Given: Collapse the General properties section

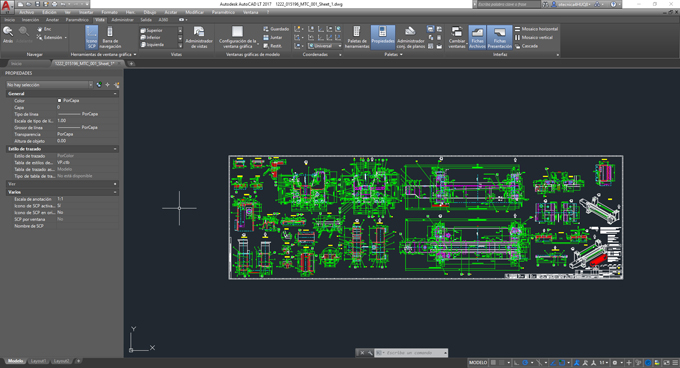Looking at the screenshot, I should (x=115, y=94).
